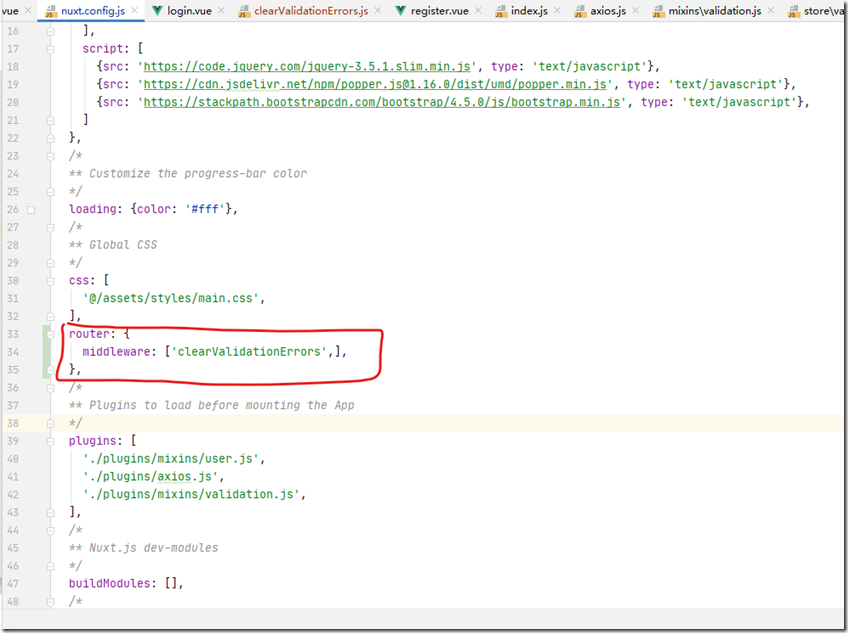Click the #fff color swatch in gutter
The image size is (848, 633).
pyautogui.click(x=31, y=210)
